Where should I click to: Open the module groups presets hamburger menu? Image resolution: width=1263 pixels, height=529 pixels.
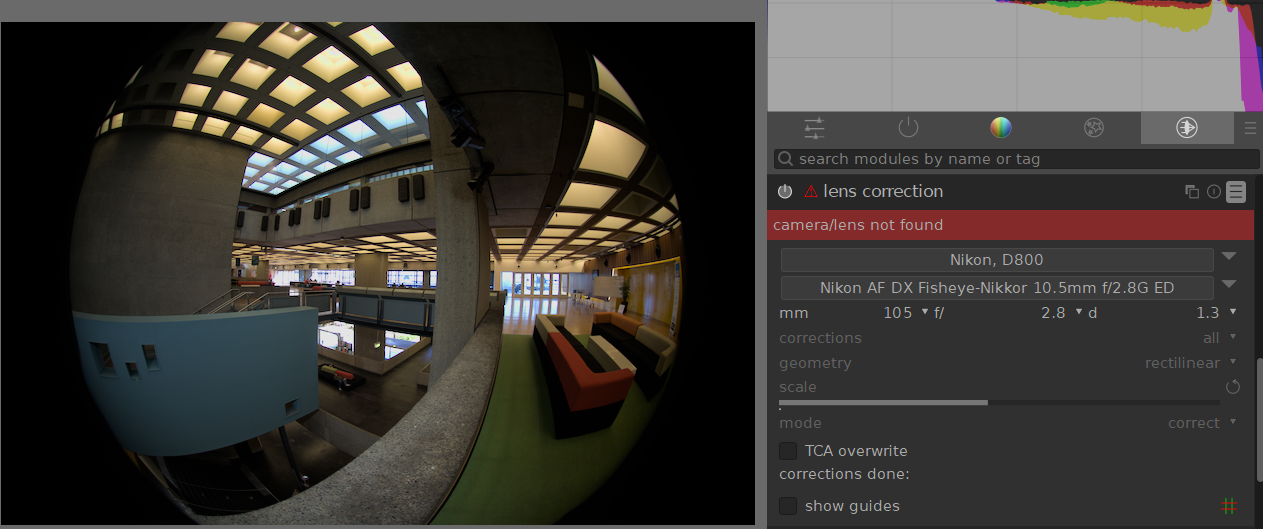[1249, 128]
